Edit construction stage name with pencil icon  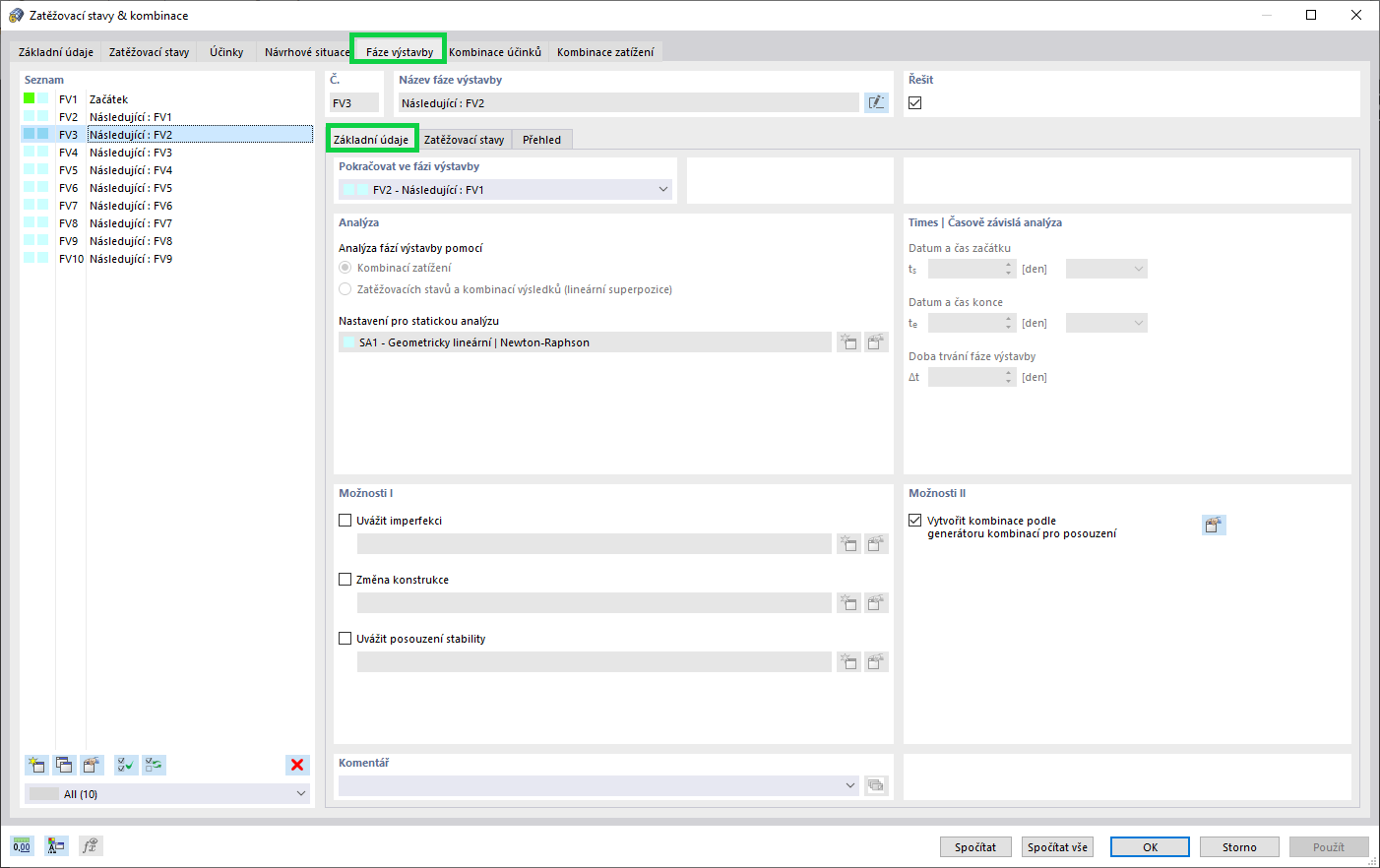click(876, 102)
